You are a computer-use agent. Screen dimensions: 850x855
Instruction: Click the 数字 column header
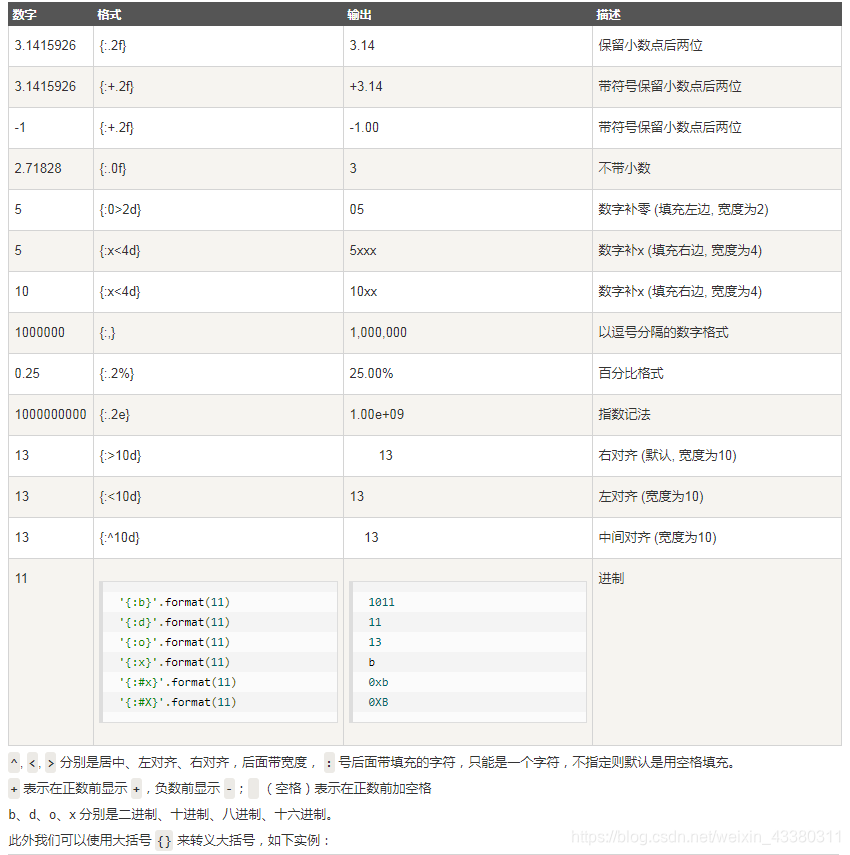(25, 15)
